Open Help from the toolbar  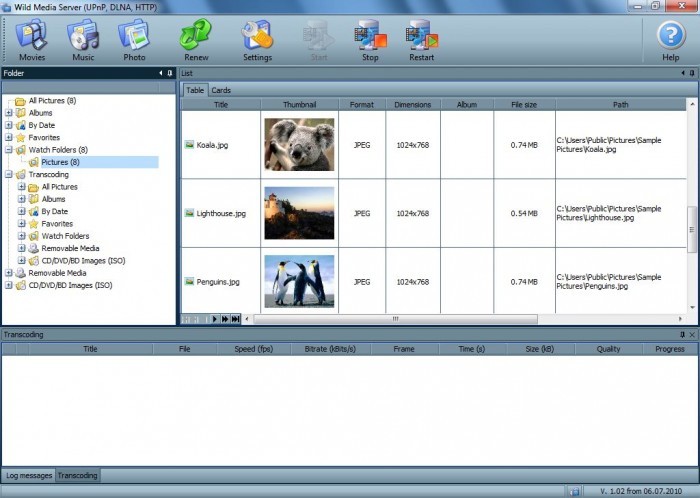[670, 39]
